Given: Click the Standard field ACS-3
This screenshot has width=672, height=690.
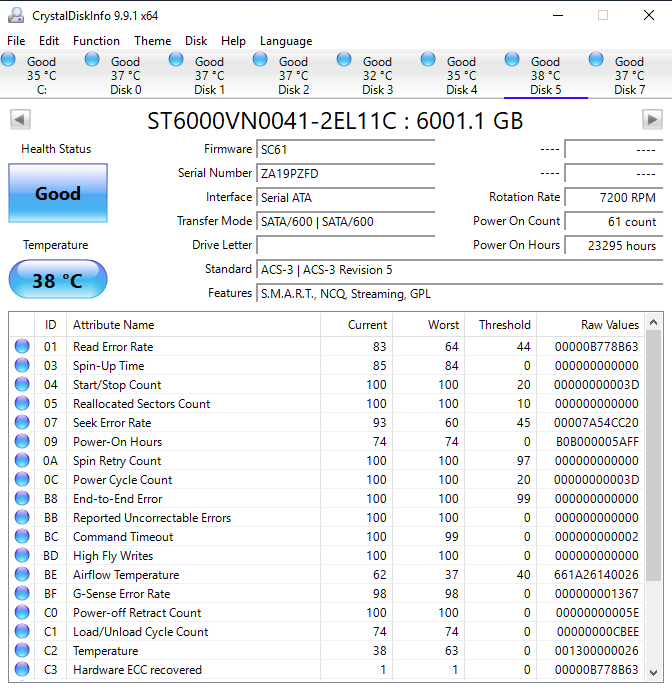Looking at the screenshot, I should pyautogui.click(x=460, y=269).
